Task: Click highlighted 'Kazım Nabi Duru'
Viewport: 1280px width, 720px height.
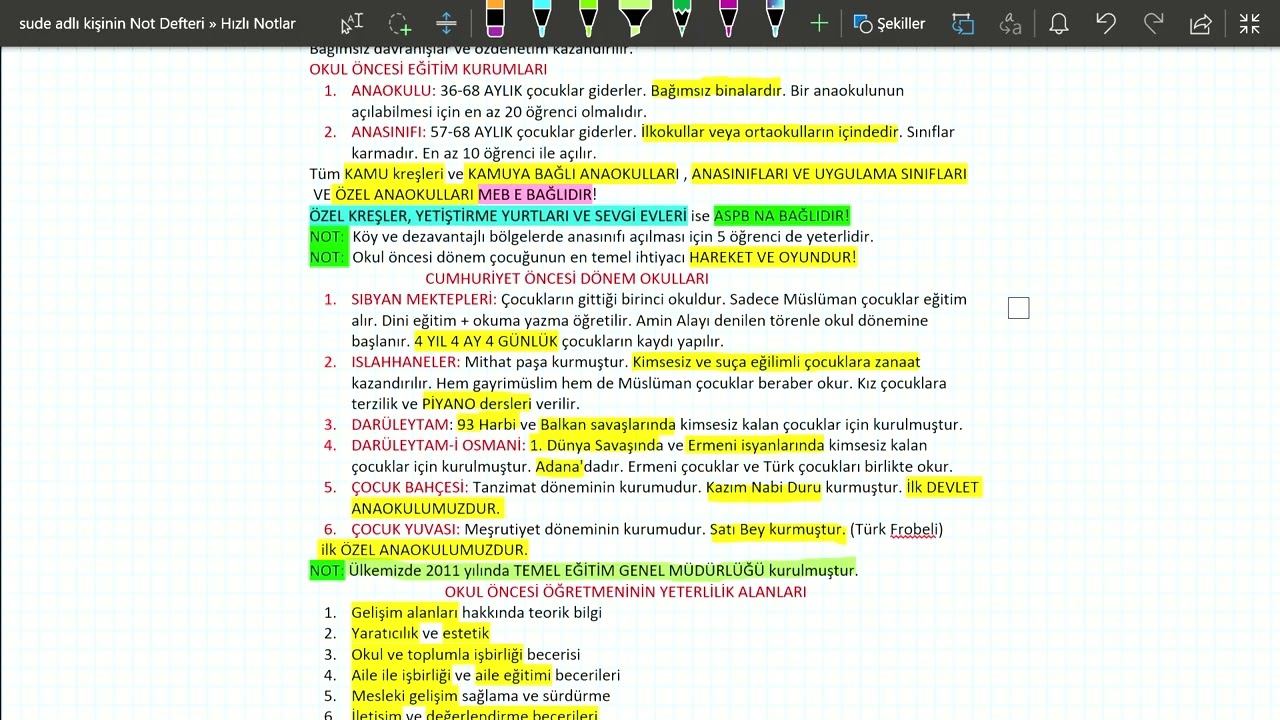Action: 764,487
